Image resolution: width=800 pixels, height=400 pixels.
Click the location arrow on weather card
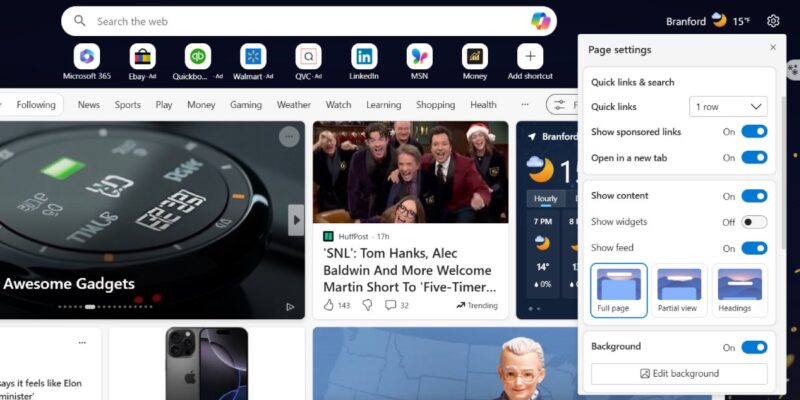tap(532, 136)
